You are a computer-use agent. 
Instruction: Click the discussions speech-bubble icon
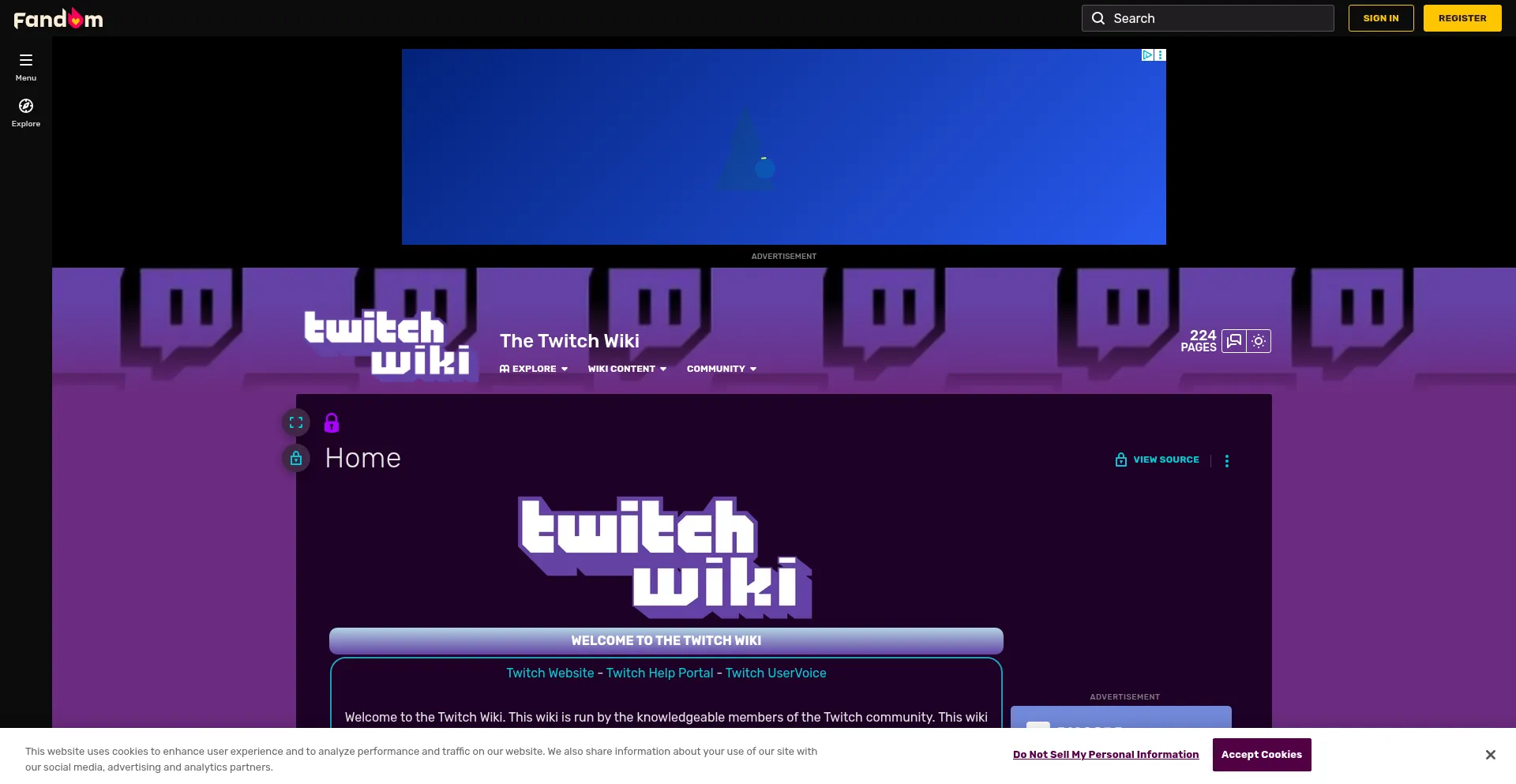1234,341
